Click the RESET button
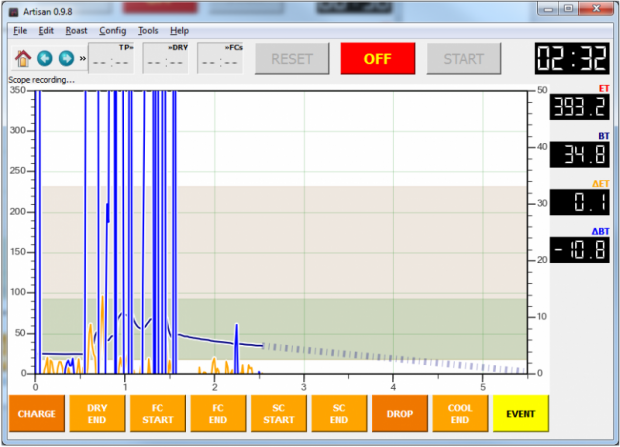Viewport: 620px width, 447px height. point(292,59)
